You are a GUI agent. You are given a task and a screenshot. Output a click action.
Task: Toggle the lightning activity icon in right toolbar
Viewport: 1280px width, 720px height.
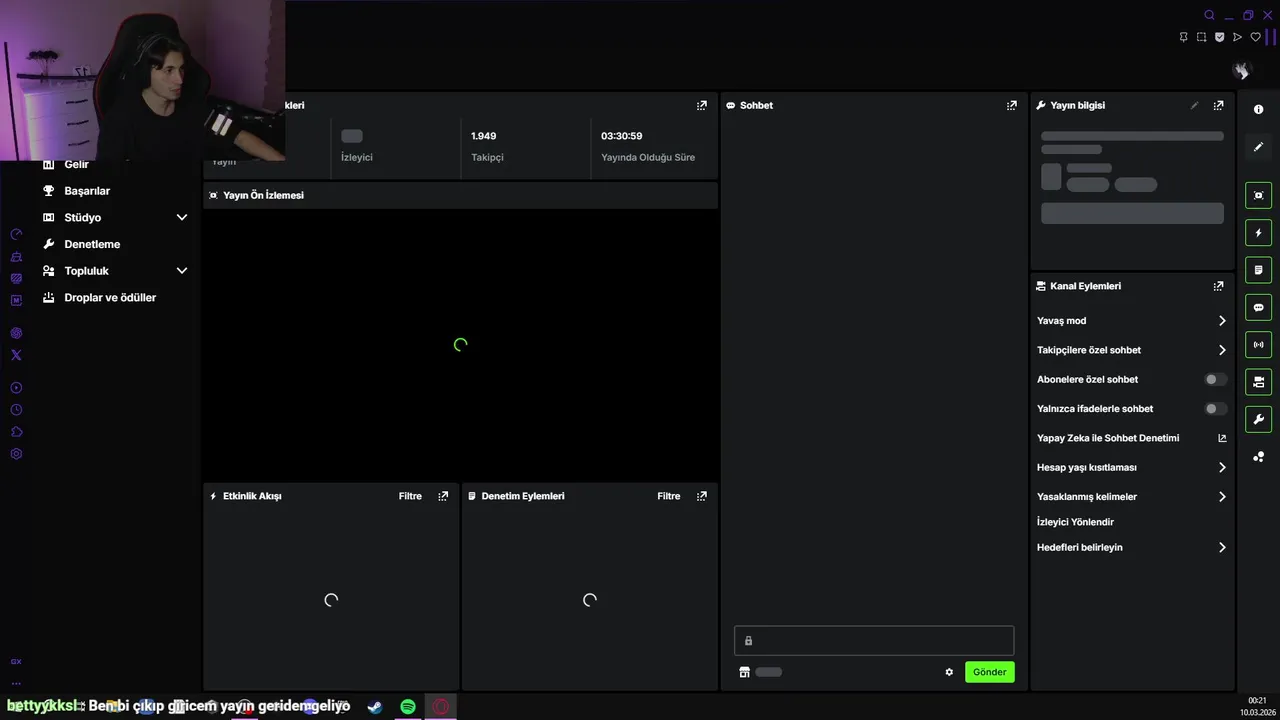click(1258, 233)
